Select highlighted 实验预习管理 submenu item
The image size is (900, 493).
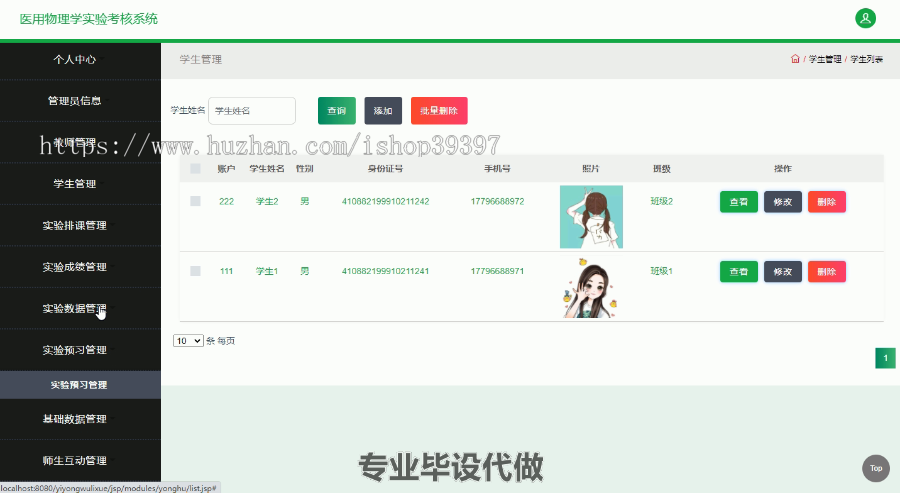[x=79, y=385]
